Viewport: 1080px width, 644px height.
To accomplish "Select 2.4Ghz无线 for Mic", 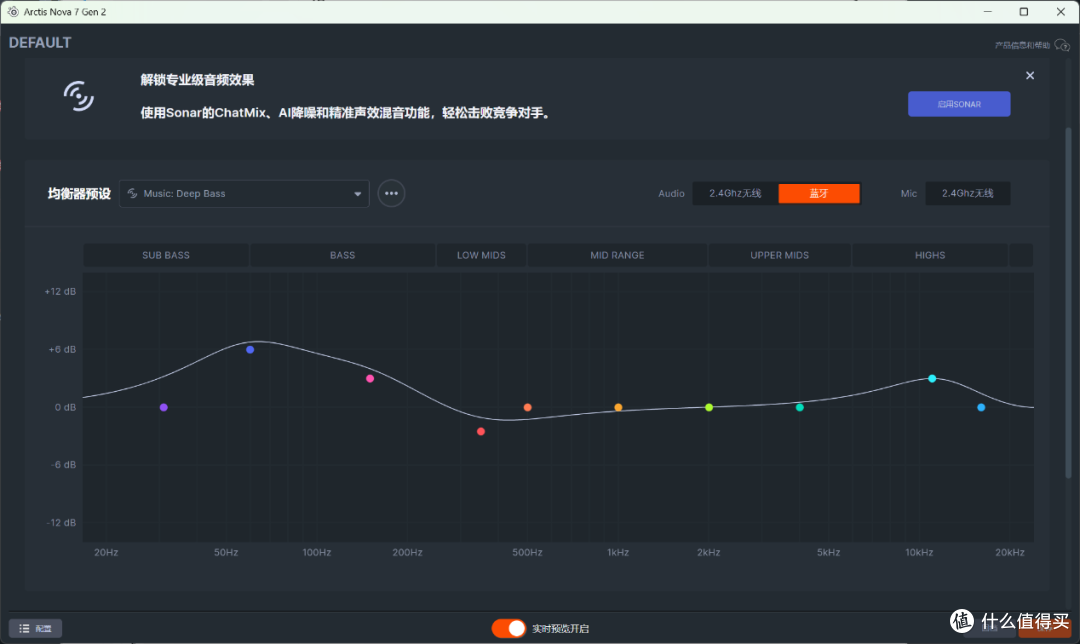I will (968, 194).
